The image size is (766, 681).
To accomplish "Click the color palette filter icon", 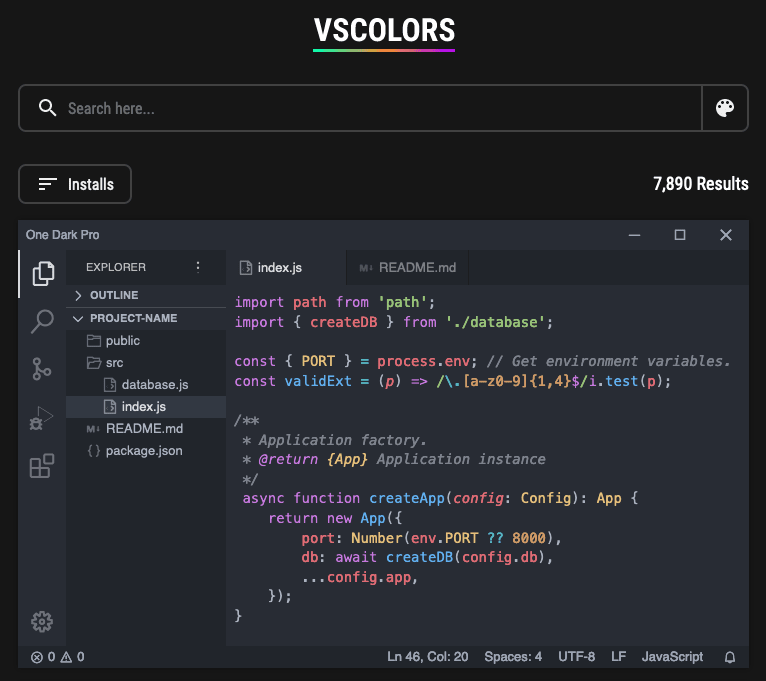I will (725, 108).
